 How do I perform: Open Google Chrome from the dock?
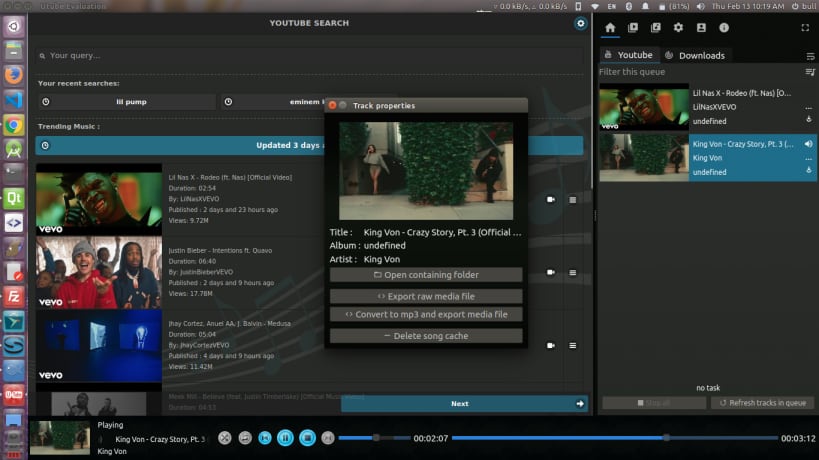pos(14,125)
